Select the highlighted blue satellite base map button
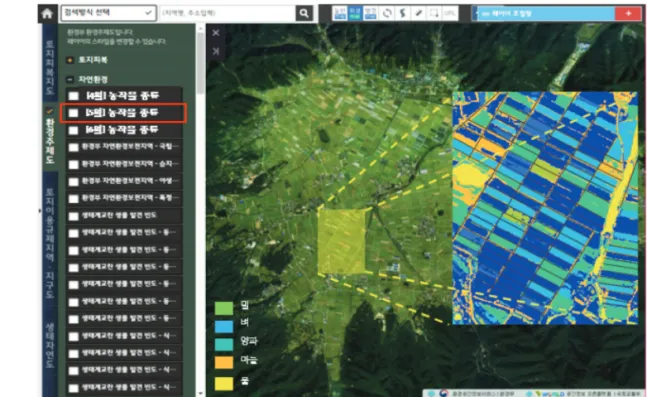Viewport: 647px width, 397px height. click(x=355, y=13)
